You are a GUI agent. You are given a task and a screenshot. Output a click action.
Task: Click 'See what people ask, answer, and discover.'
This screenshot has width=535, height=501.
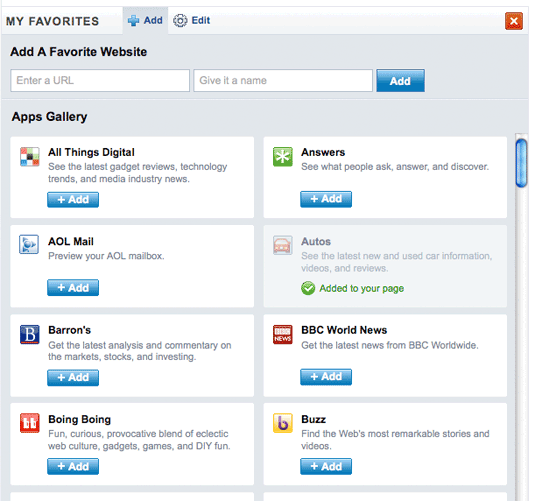point(395,167)
